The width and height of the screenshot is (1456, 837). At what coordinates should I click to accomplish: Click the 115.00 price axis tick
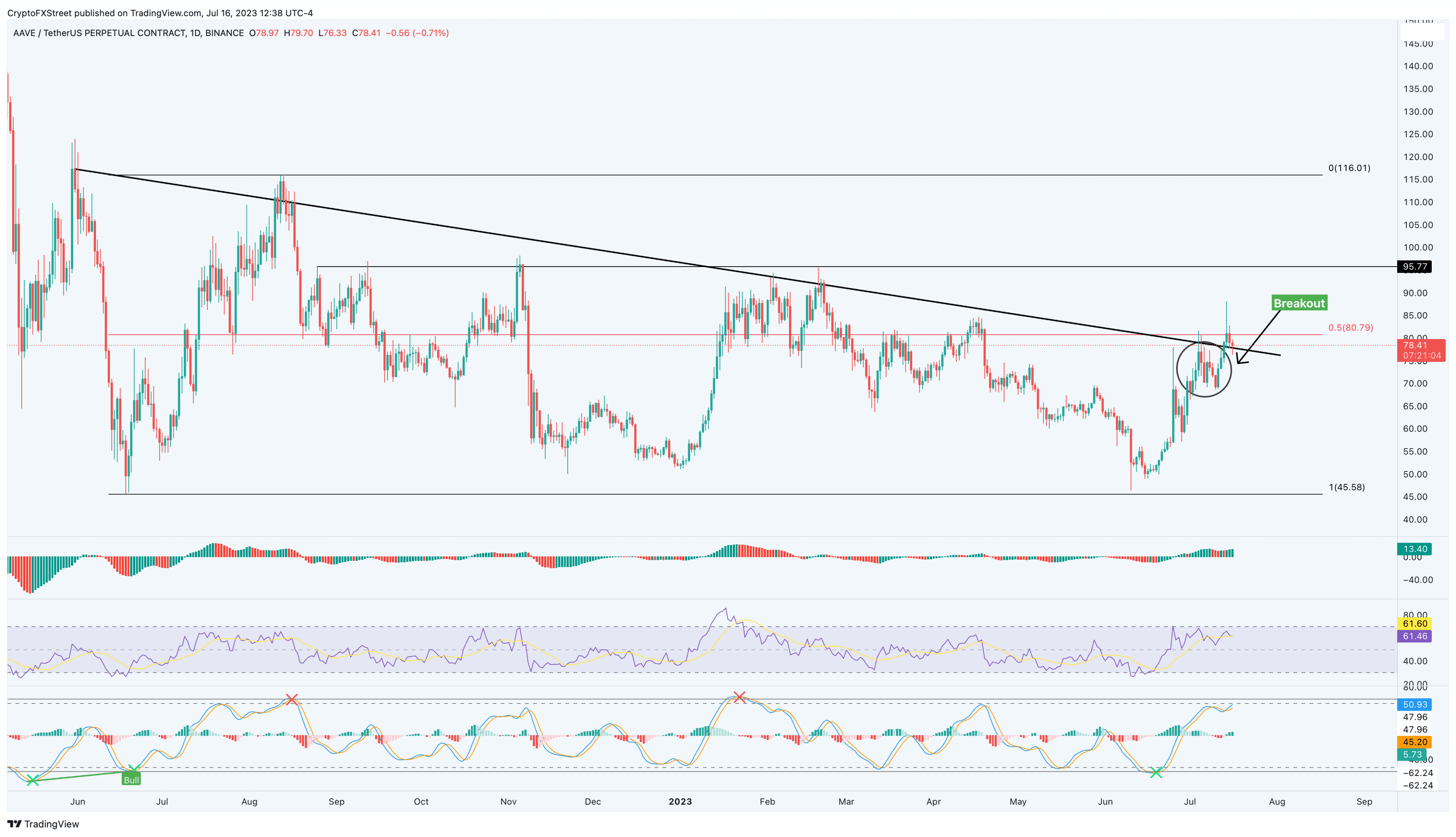(x=1417, y=179)
